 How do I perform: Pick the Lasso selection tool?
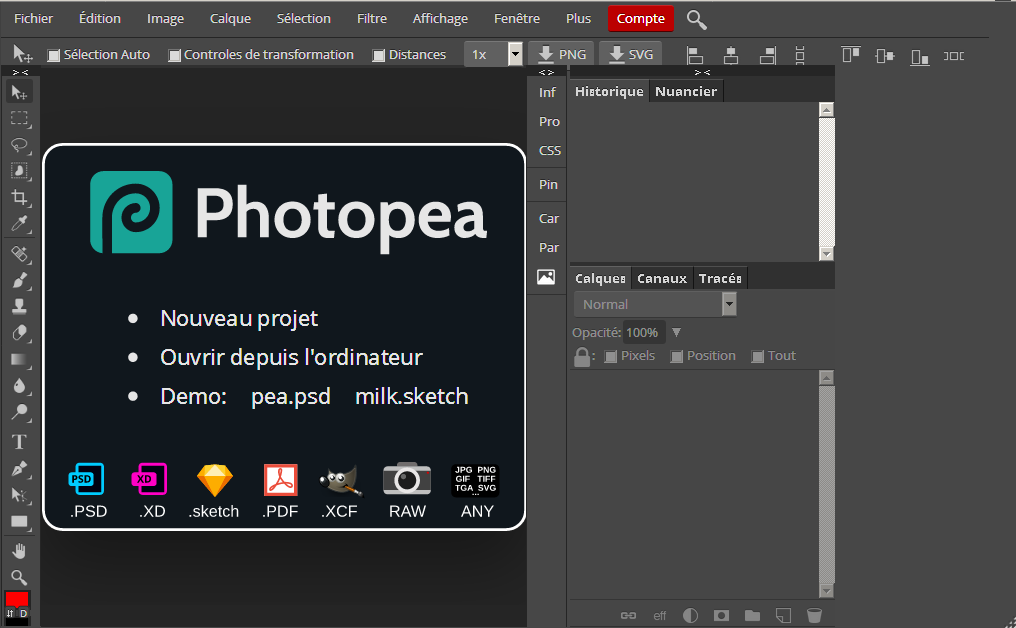(19, 145)
